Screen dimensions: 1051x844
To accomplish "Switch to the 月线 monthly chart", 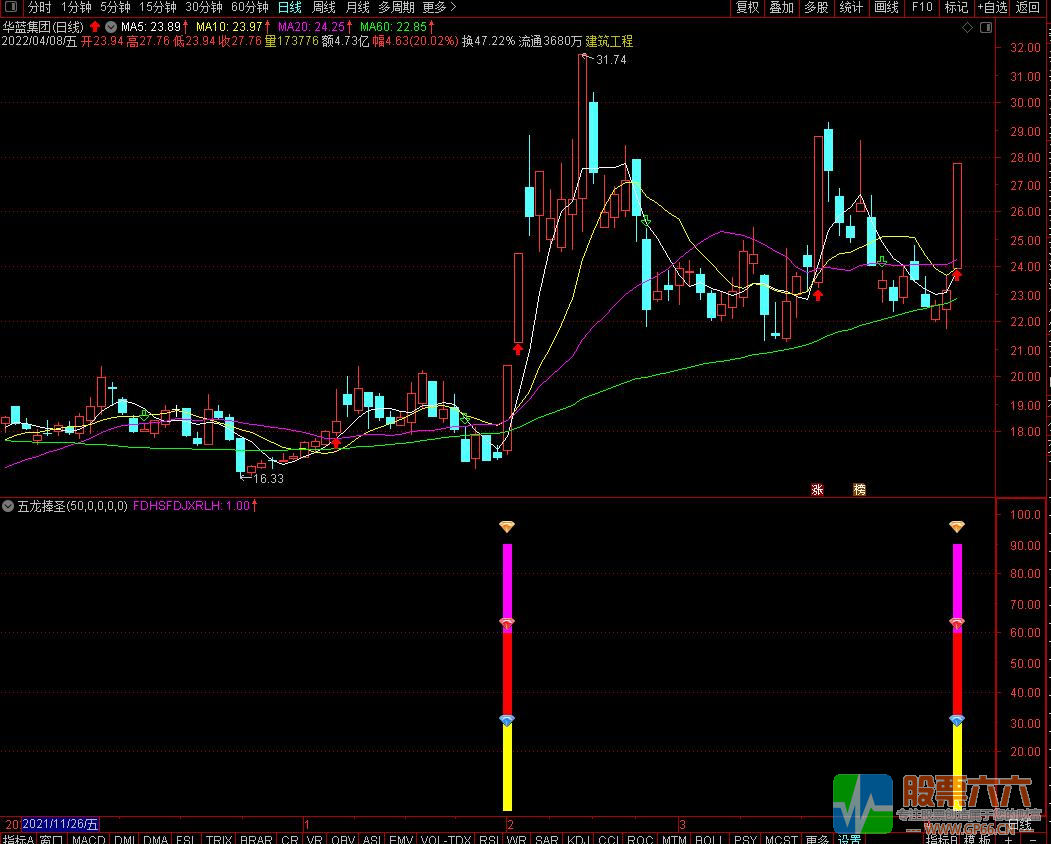I will 357,7.
